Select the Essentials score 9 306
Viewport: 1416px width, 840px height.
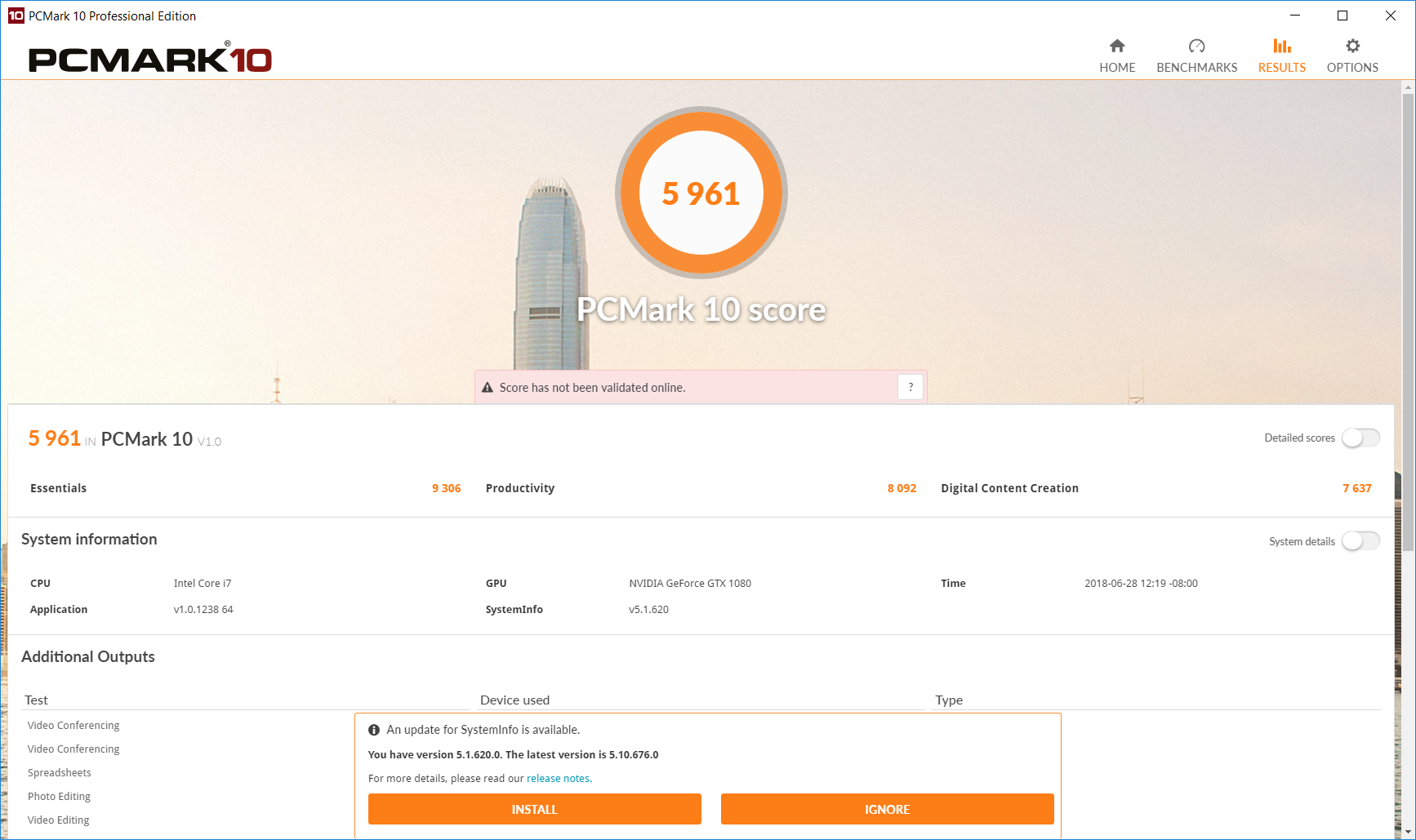tap(447, 488)
